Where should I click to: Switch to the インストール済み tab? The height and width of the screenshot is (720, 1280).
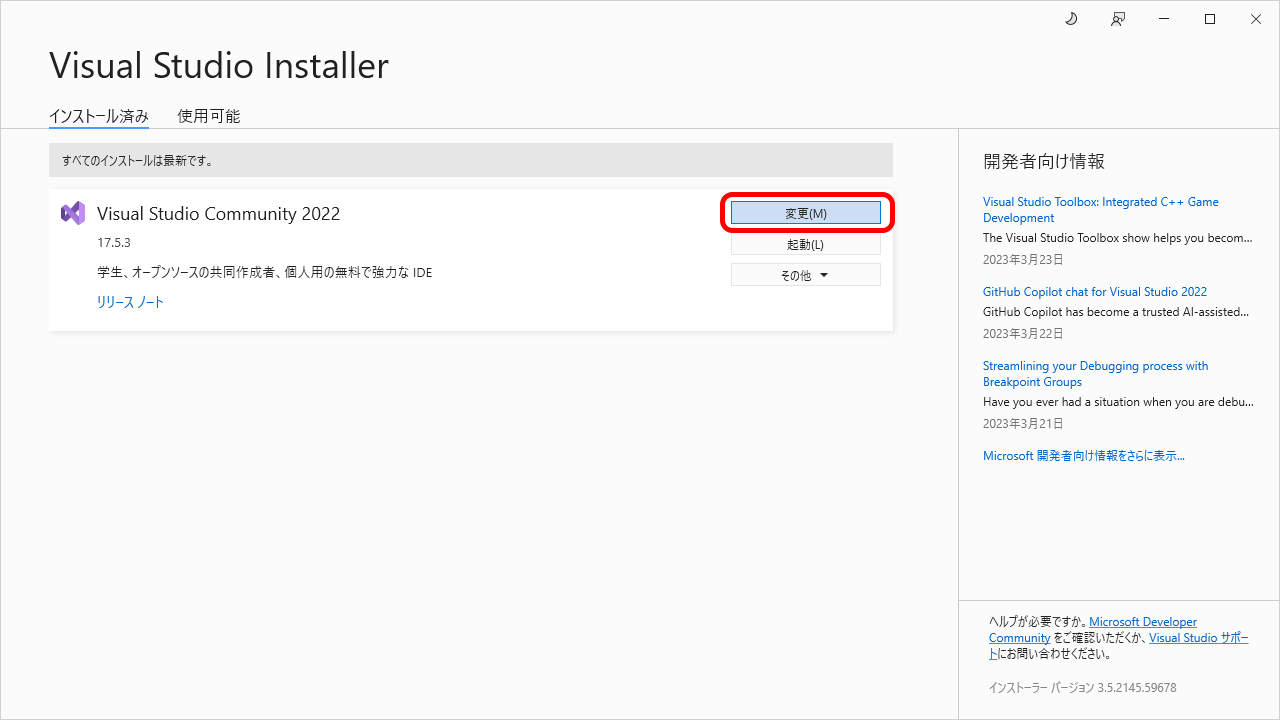click(x=99, y=116)
